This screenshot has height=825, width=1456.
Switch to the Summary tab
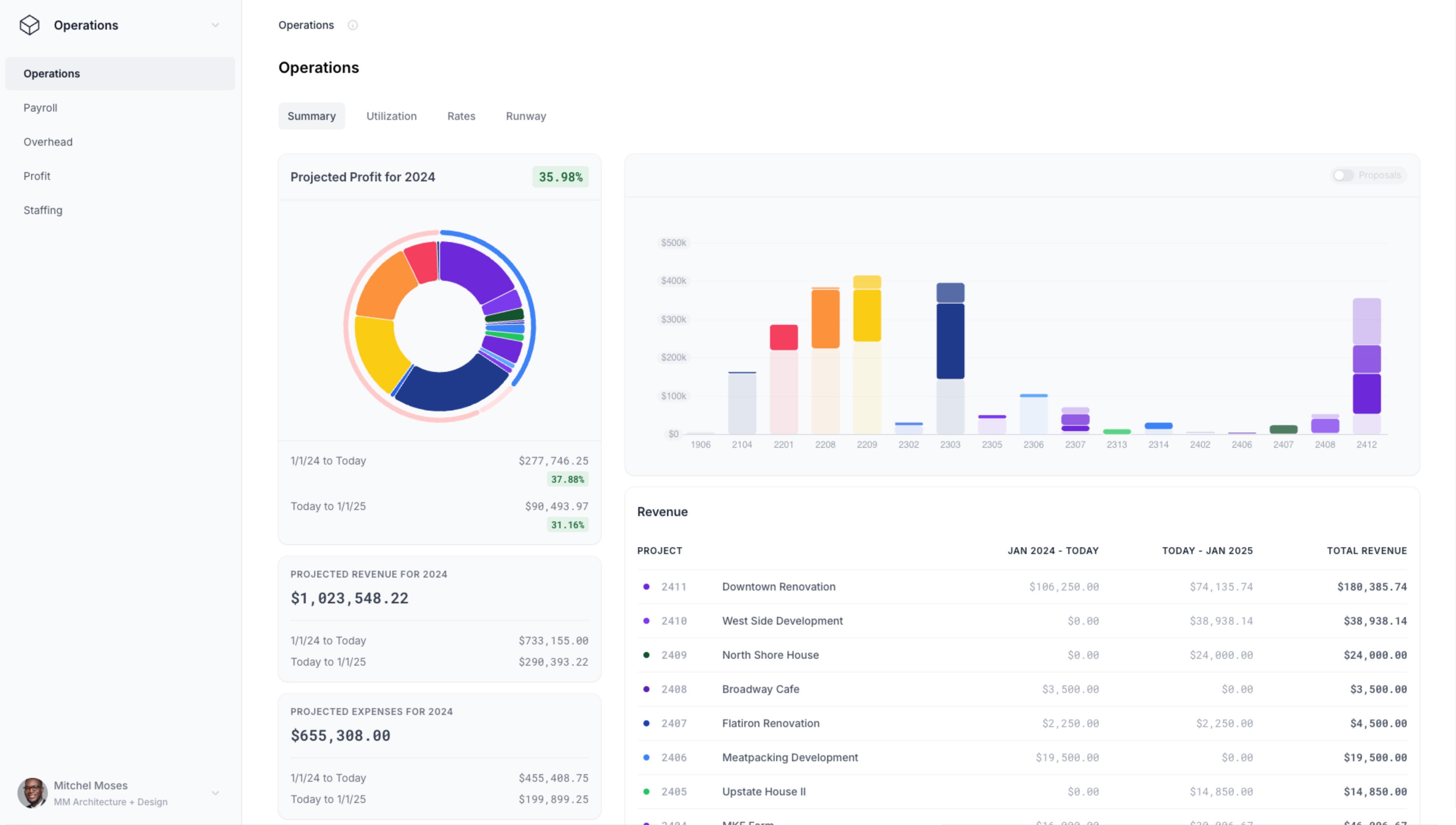[x=311, y=116]
